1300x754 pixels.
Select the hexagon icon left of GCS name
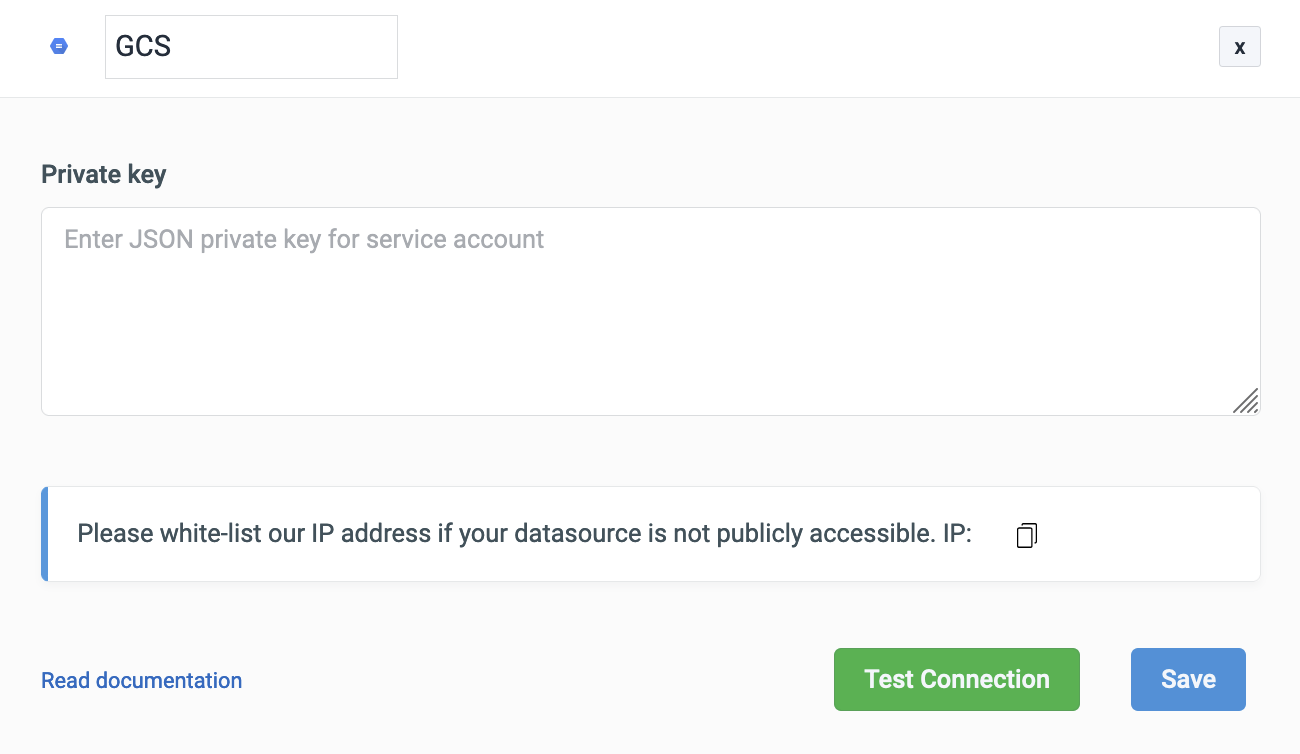click(59, 46)
